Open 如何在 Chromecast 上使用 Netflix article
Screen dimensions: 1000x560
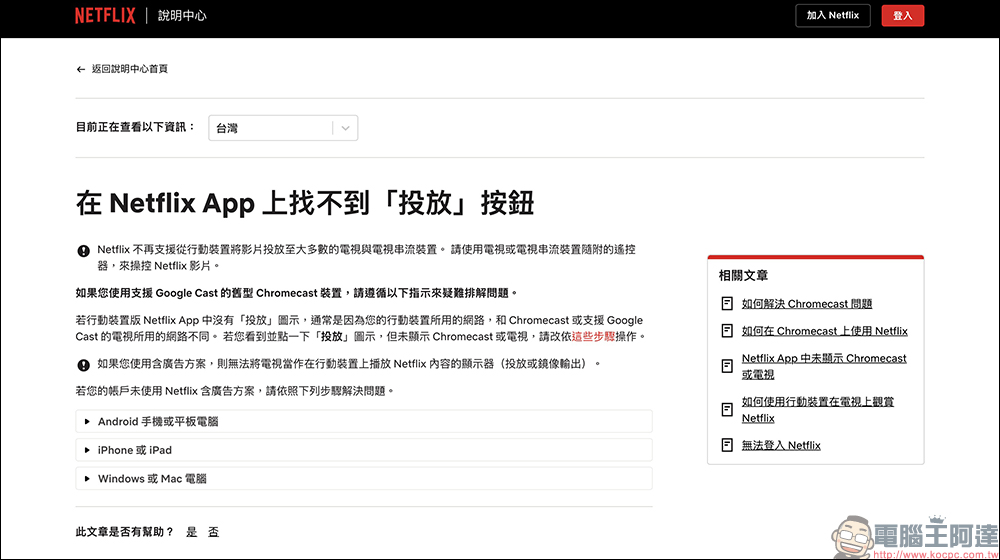pos(825,331)
